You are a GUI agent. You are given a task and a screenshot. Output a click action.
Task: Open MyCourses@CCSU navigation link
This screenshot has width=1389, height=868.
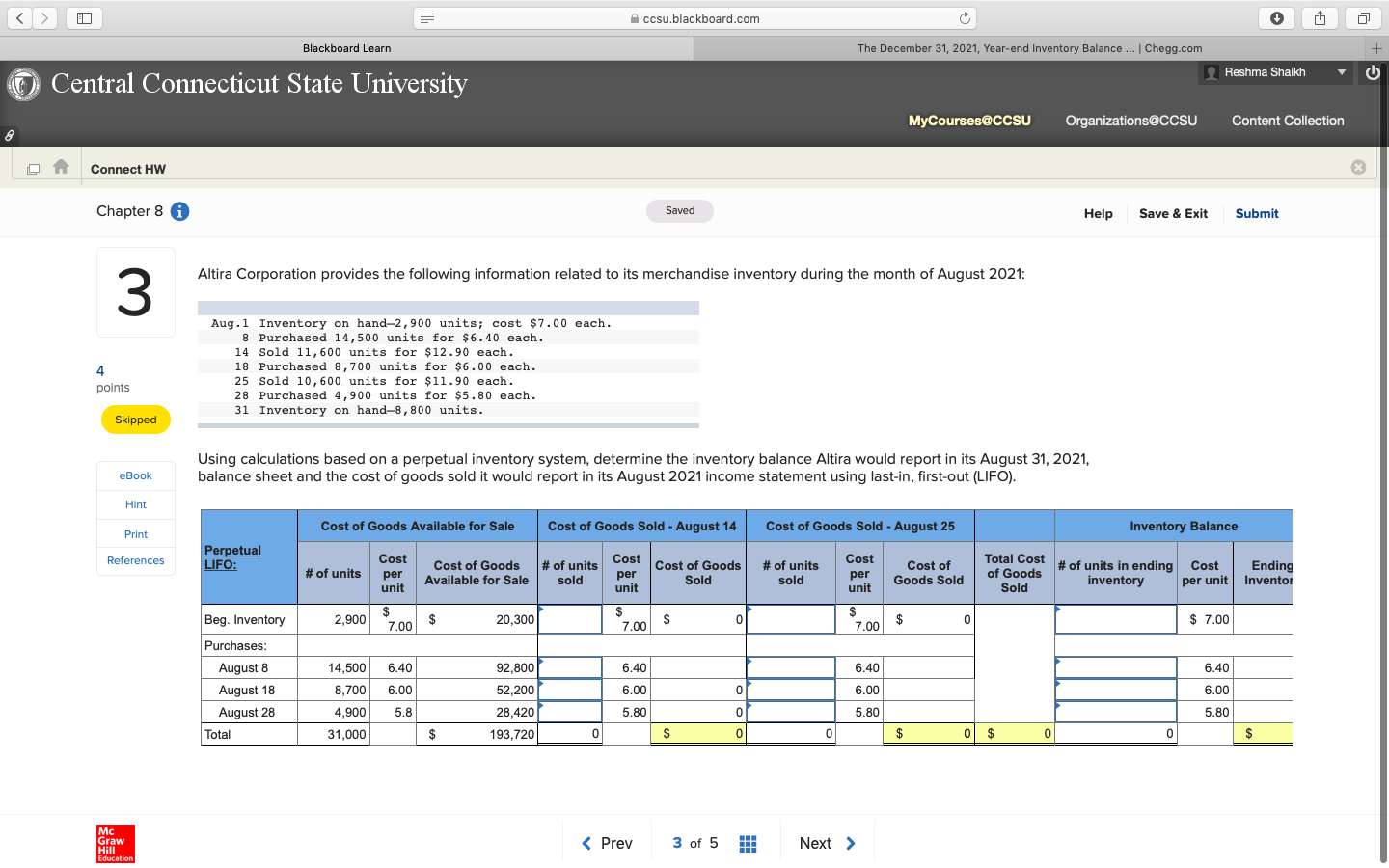click(969, 121)
